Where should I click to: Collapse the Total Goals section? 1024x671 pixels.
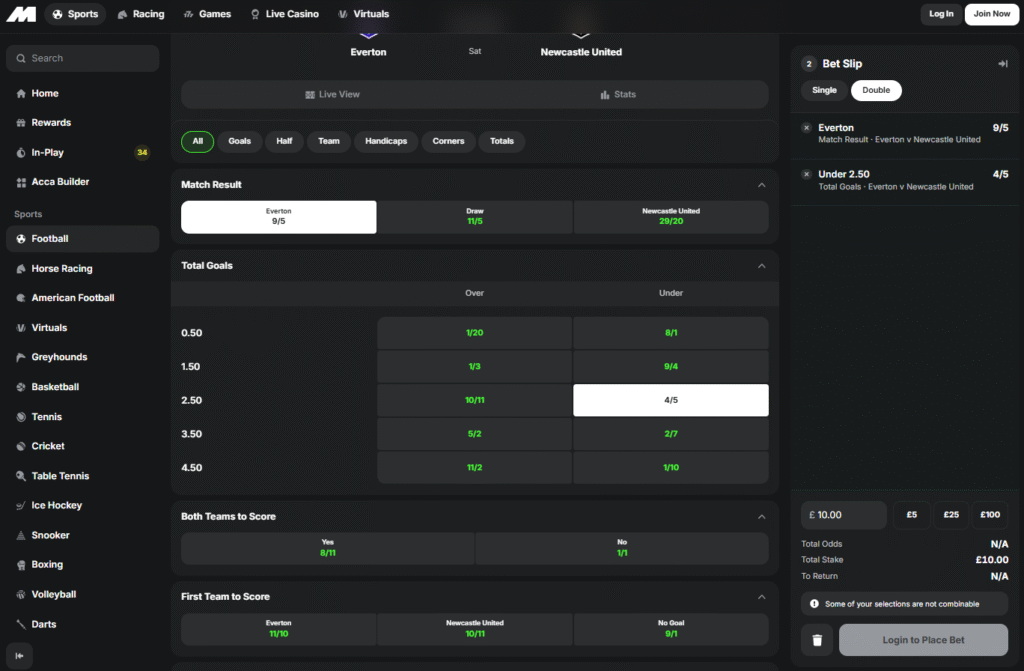[x=761, y=265]
